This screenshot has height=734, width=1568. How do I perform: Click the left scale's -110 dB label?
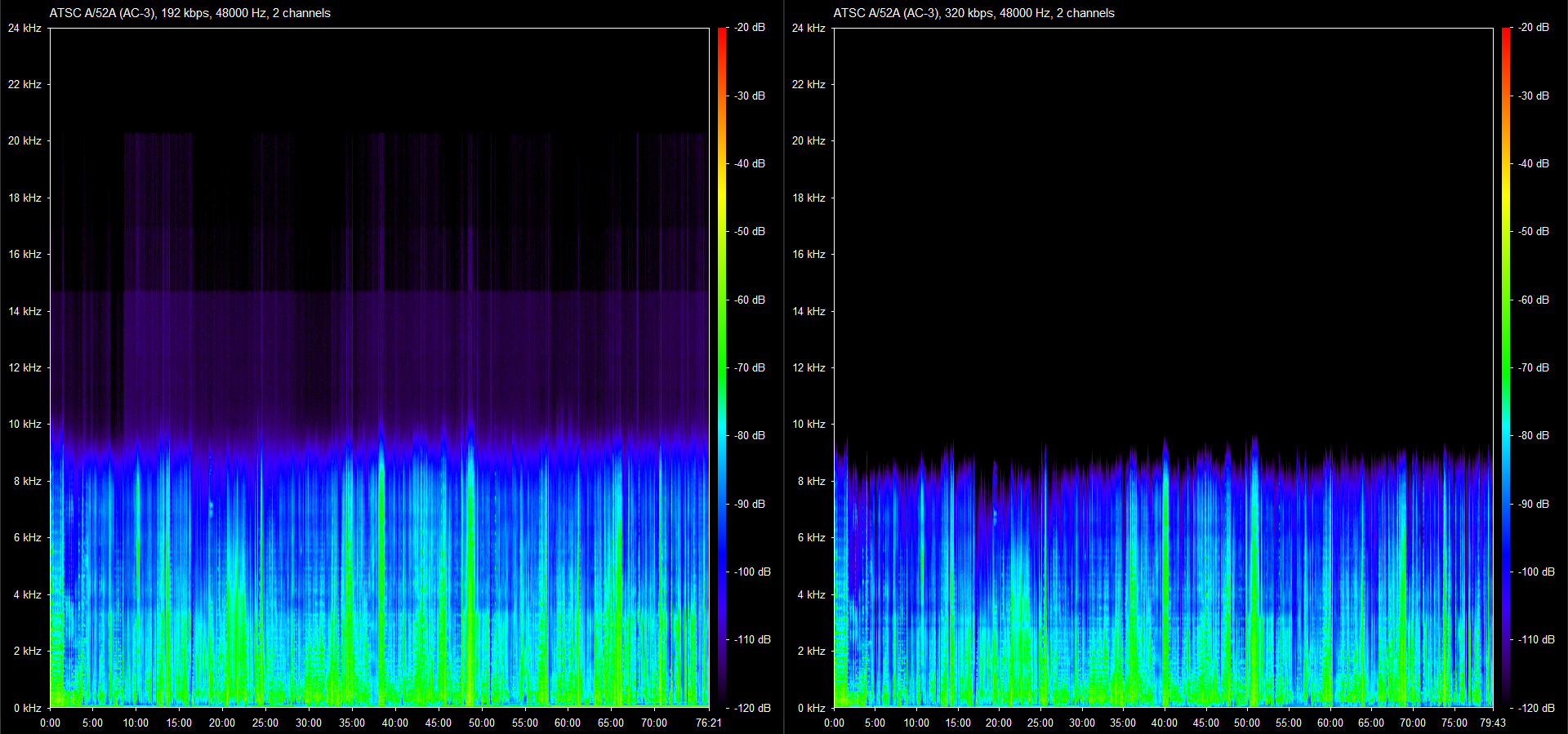[x=752, y=639]
